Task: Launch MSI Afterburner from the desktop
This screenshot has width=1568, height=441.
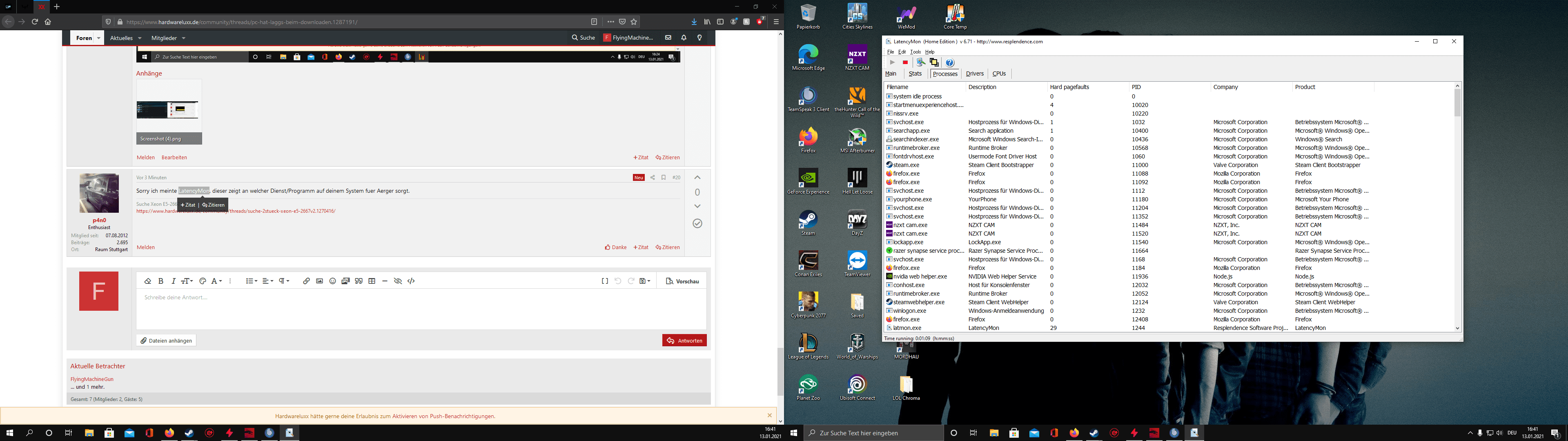Action: click(857, 140)
